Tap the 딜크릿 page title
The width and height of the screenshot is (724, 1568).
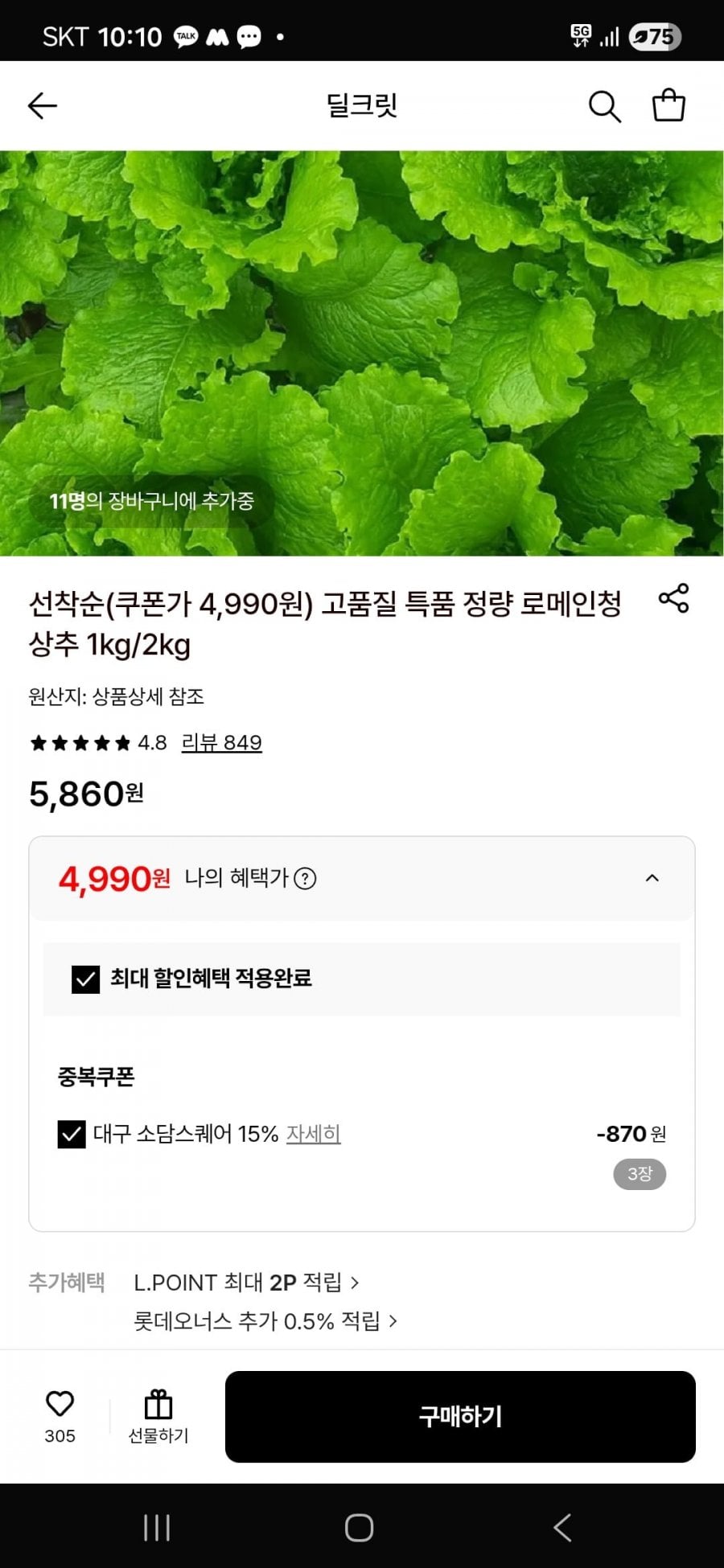(x=362, y=105)
